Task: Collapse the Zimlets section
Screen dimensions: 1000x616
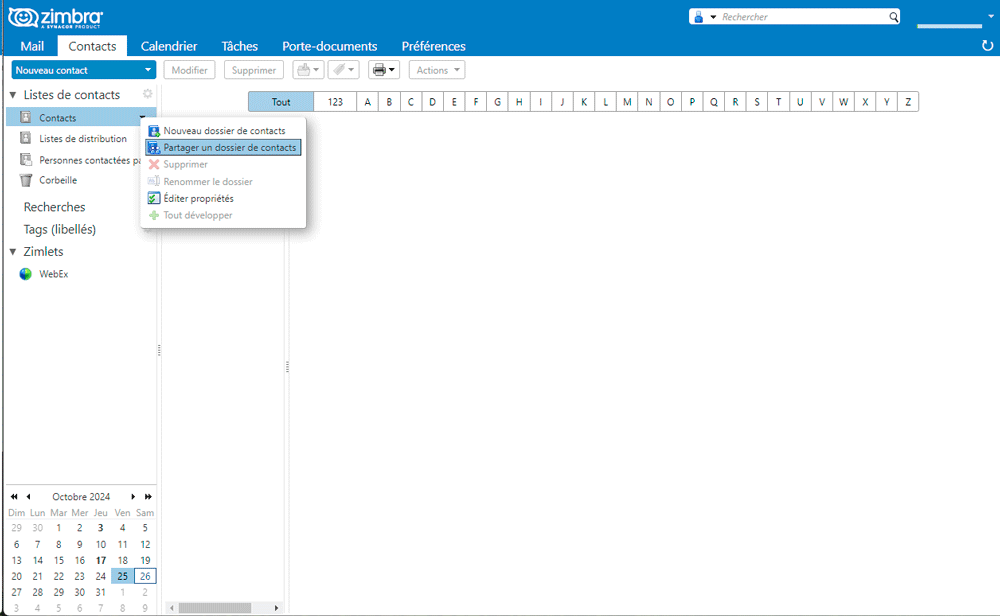Action: click(13, 252)
